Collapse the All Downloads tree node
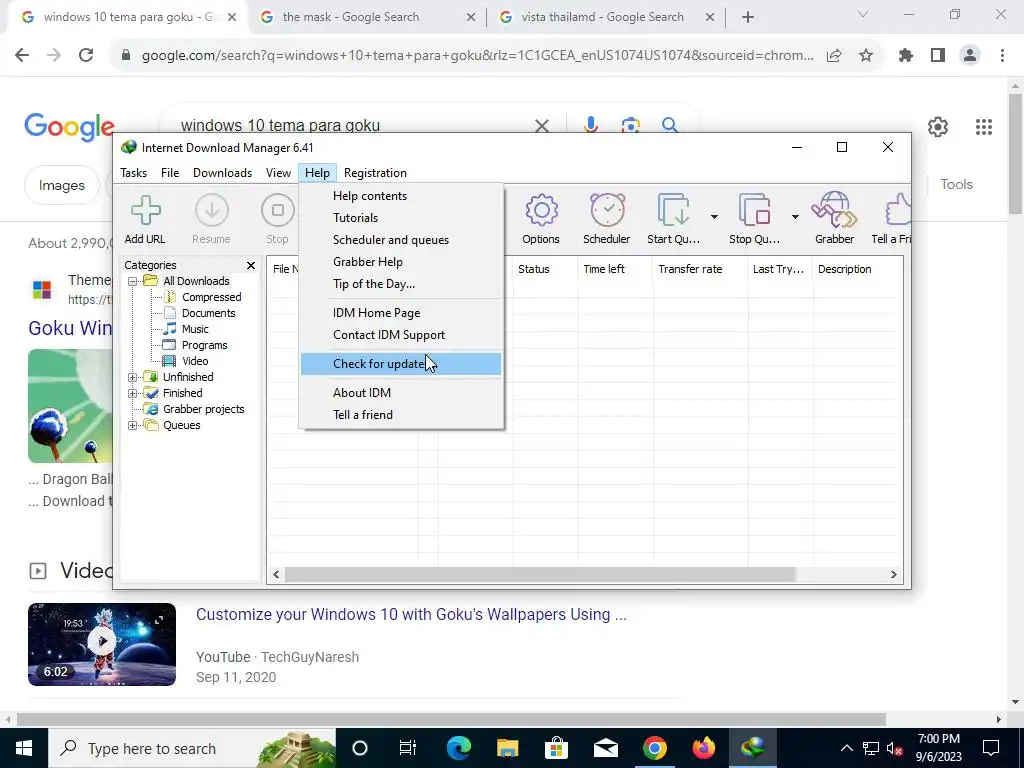 pos(133,281)
